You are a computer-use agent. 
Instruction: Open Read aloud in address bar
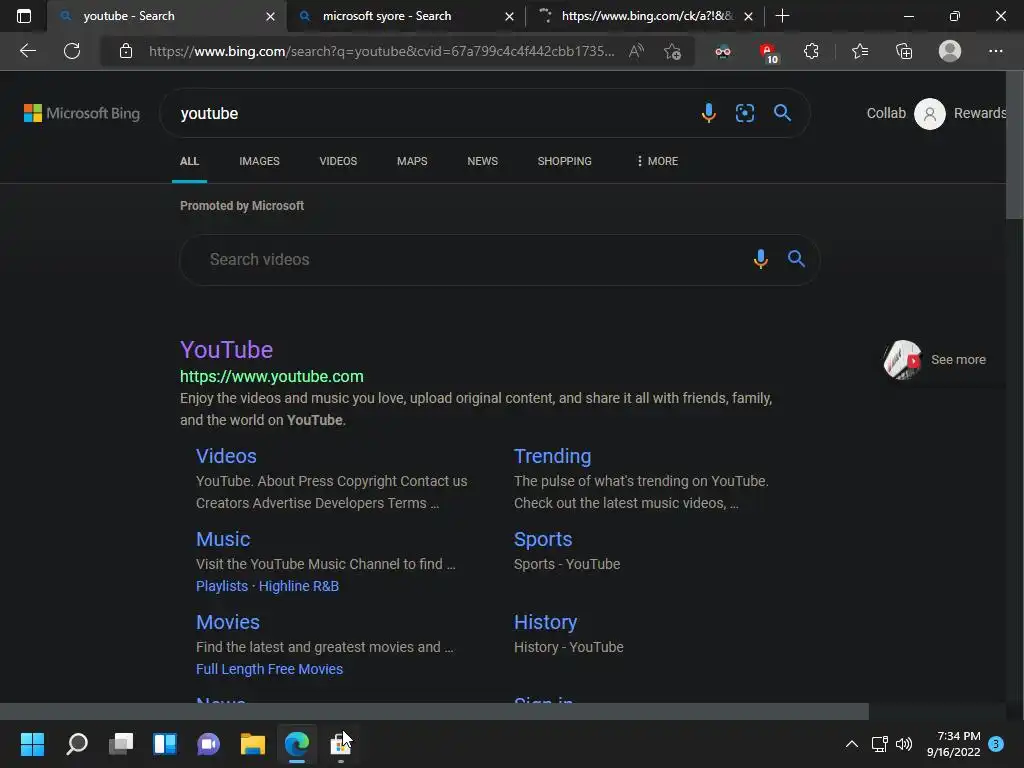[x=636, y=51]
